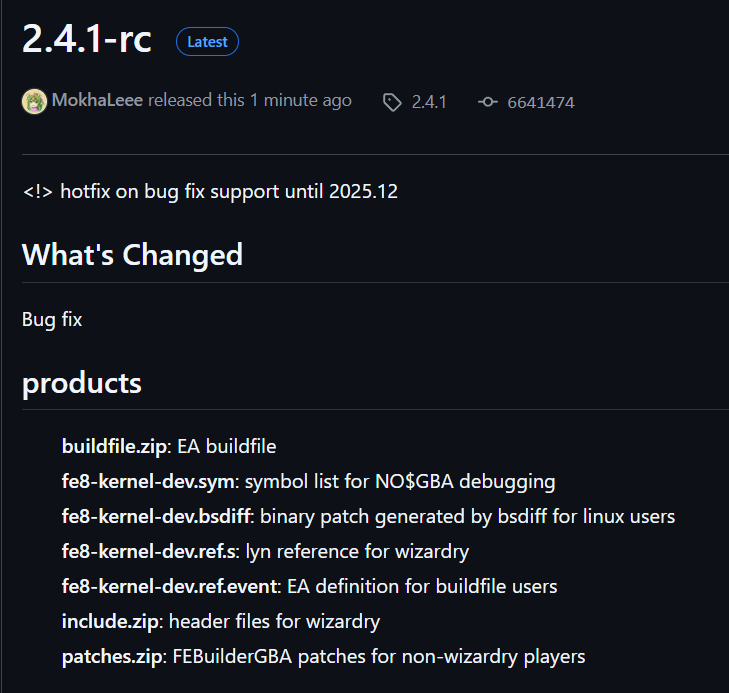
Task: Open the 2.4.1 tag link
Action: click(429, 102)
